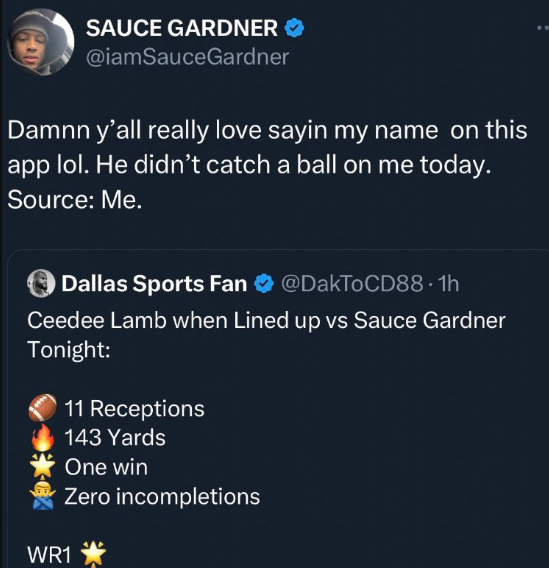Click the 1h timestamp on quoted tweet
This screenshot has height=568, width=549.
click(x=449, y=283)
